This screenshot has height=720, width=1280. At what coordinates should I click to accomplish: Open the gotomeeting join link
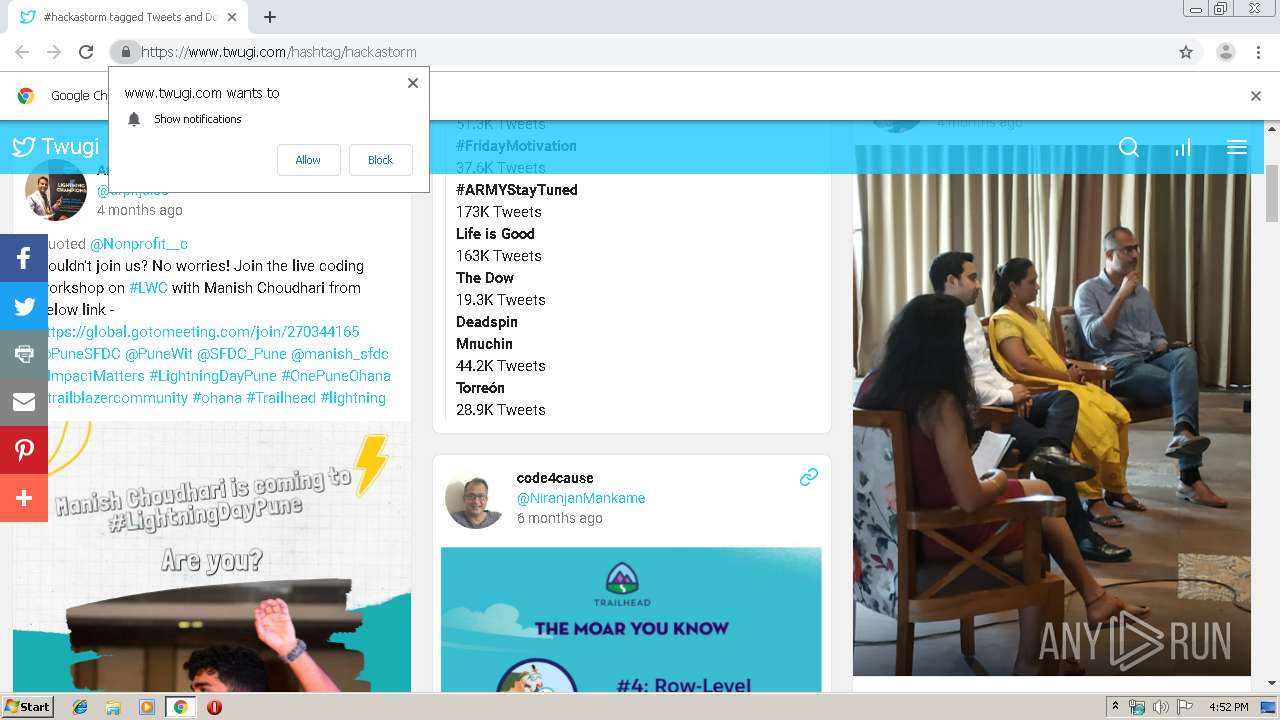click(x=203, y=332)
